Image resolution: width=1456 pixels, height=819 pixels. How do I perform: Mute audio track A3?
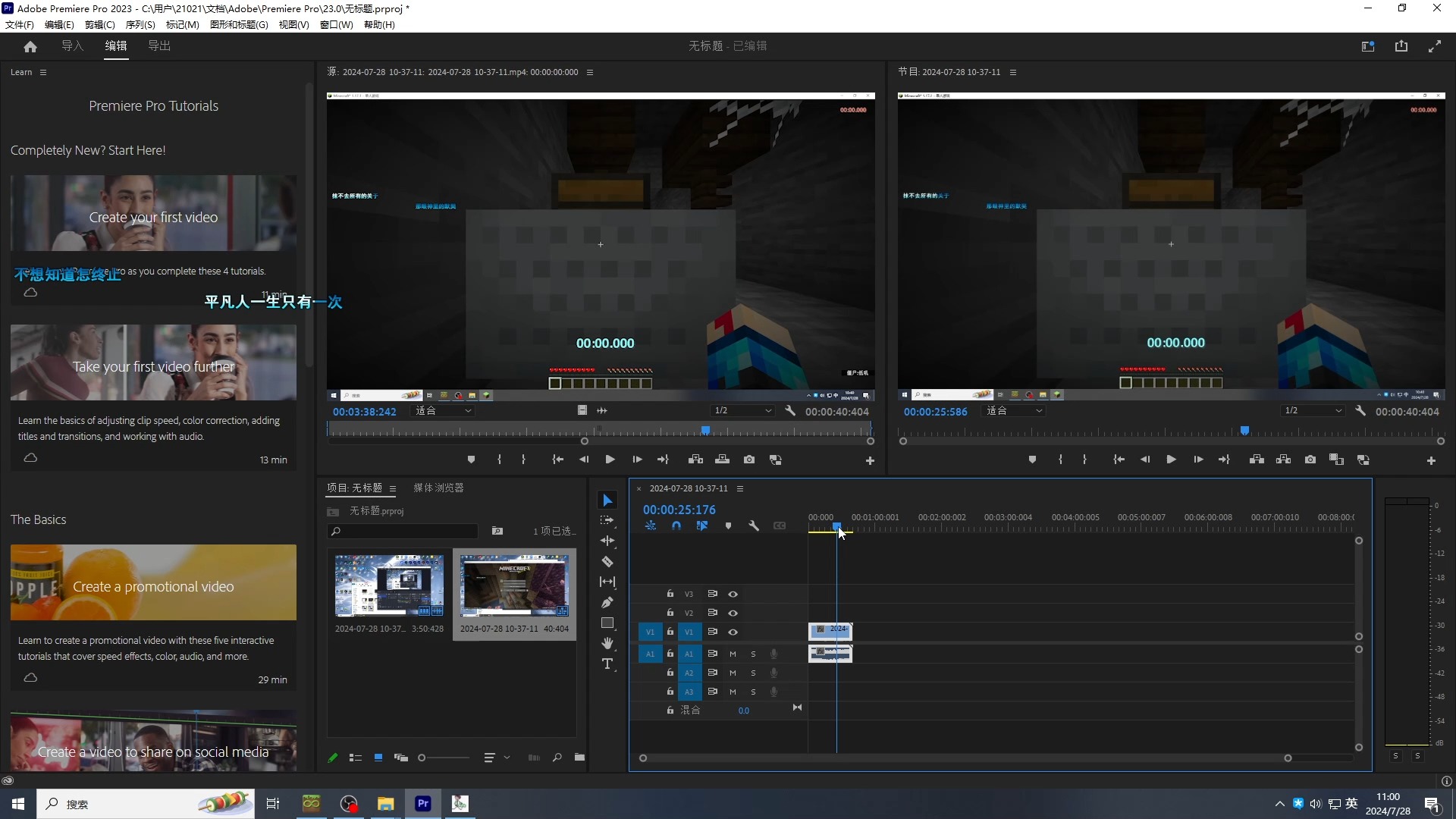tap(733, 692)
